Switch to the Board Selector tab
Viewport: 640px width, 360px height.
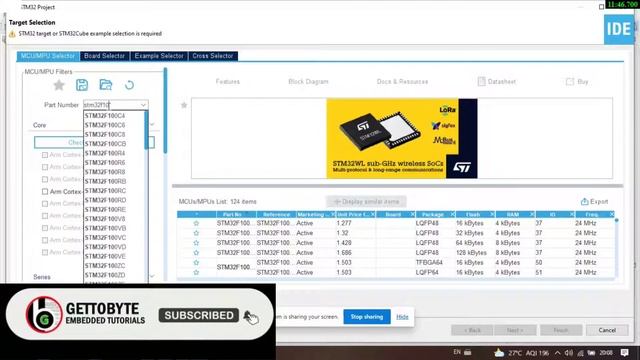coord(104,56)
